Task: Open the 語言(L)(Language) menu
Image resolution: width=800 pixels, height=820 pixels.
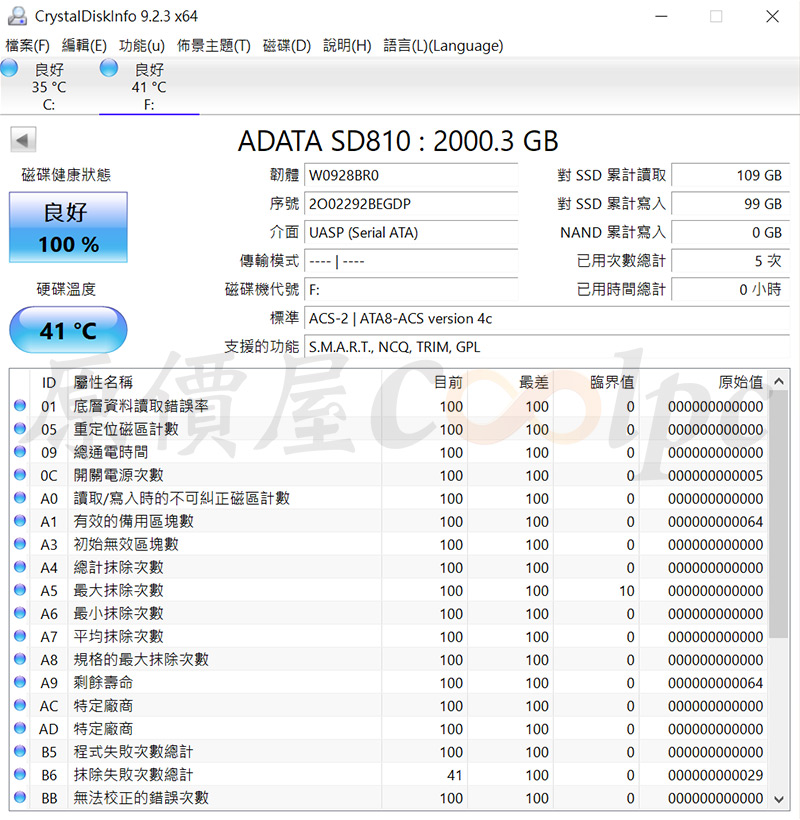Action: (443, 45)
